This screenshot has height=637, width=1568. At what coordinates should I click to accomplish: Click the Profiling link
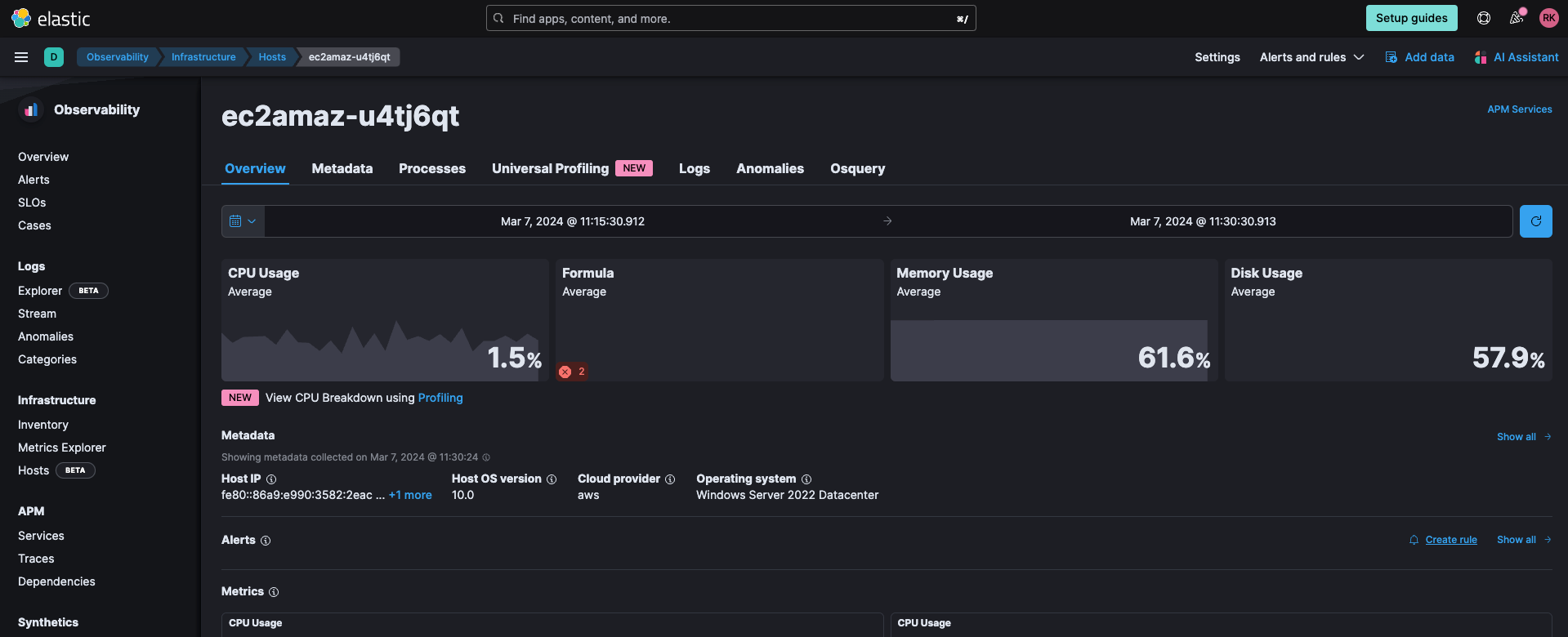440,398
